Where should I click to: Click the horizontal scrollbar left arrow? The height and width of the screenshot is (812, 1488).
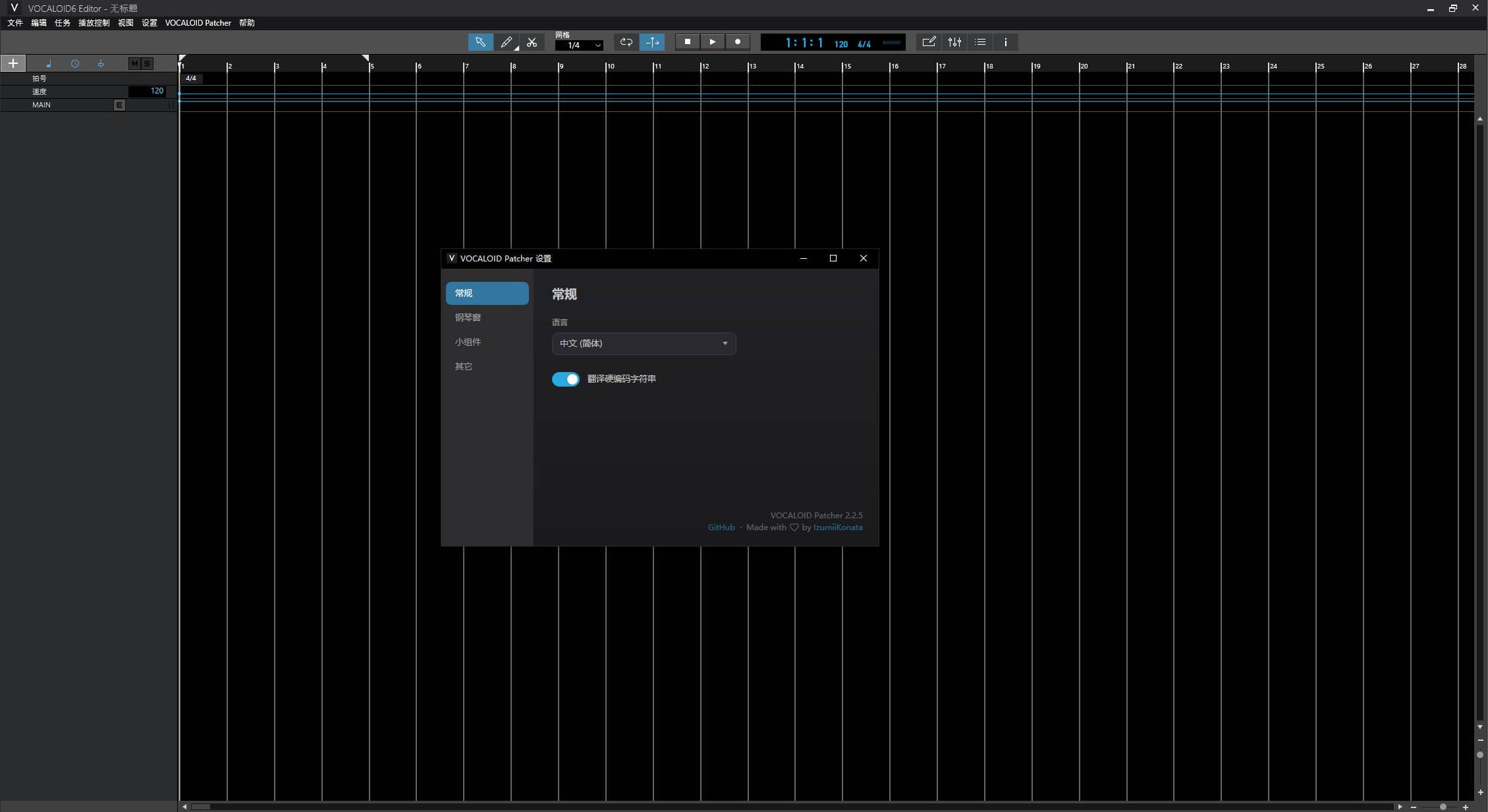tap(184, 807)
